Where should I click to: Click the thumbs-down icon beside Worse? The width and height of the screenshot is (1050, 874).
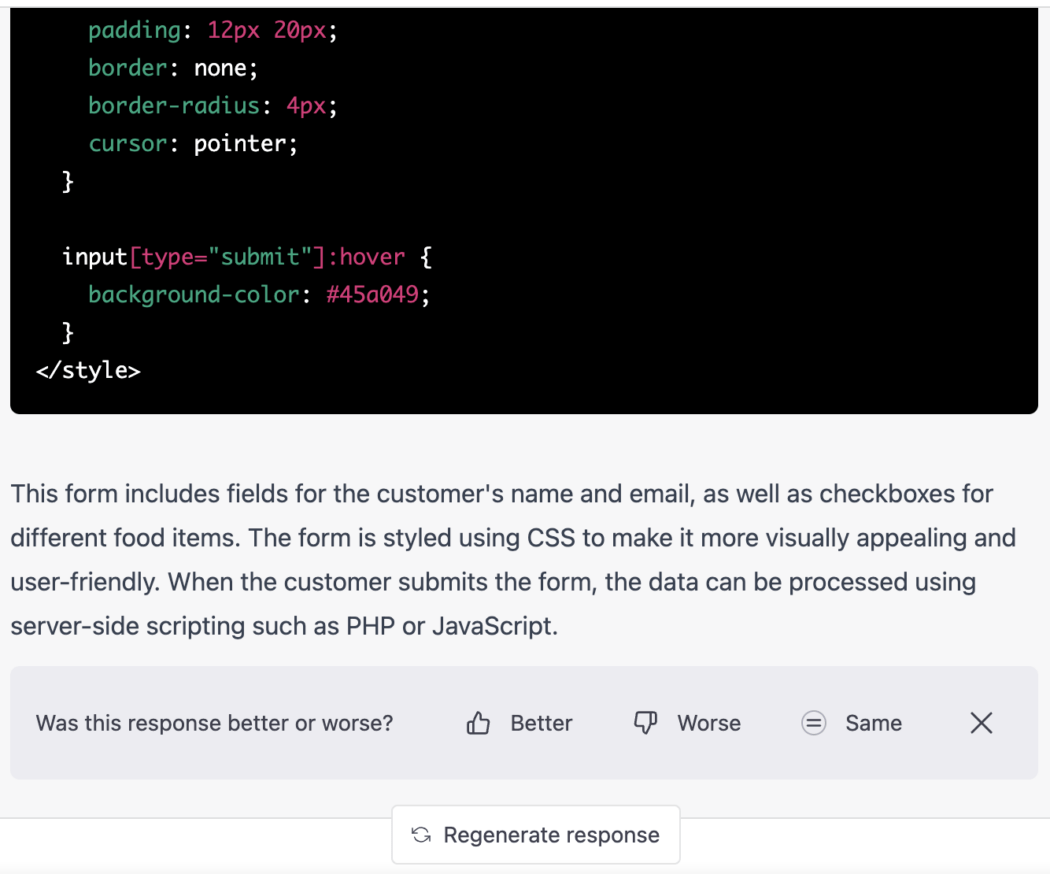pos(645,722)
